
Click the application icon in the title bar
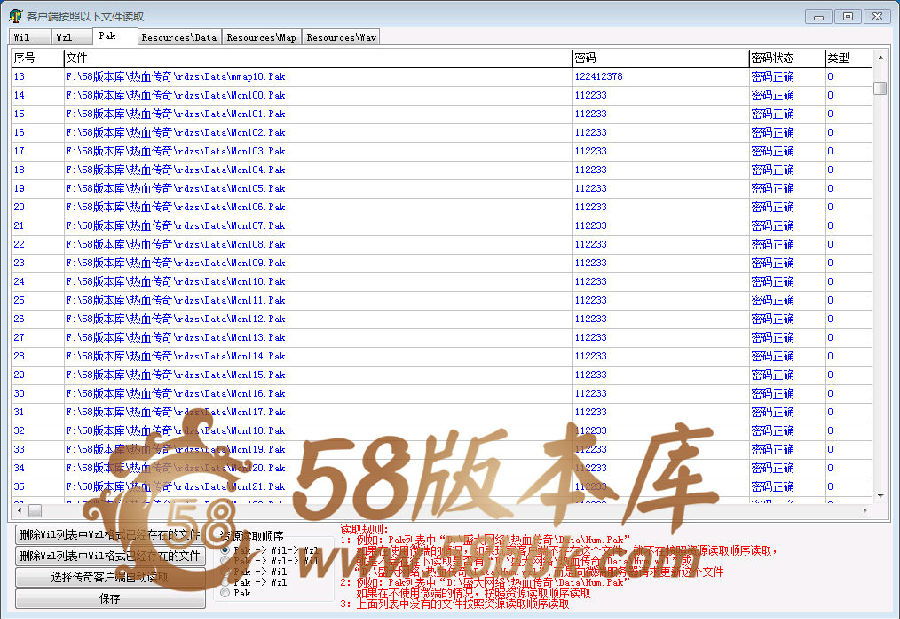tap(15, 16)
